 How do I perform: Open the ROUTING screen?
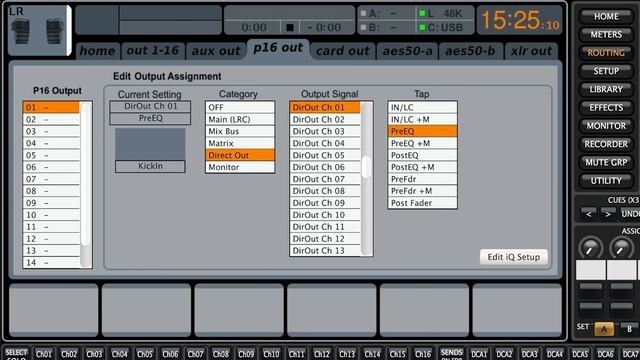tap(606, 53)
